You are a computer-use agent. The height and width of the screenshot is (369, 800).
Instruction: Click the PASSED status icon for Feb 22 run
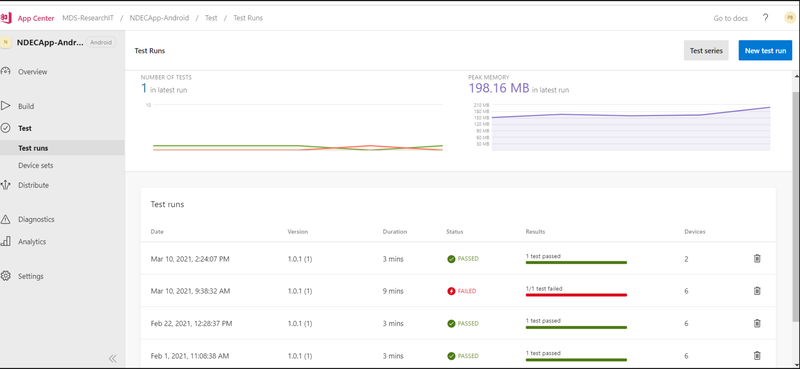coord(451,323)
